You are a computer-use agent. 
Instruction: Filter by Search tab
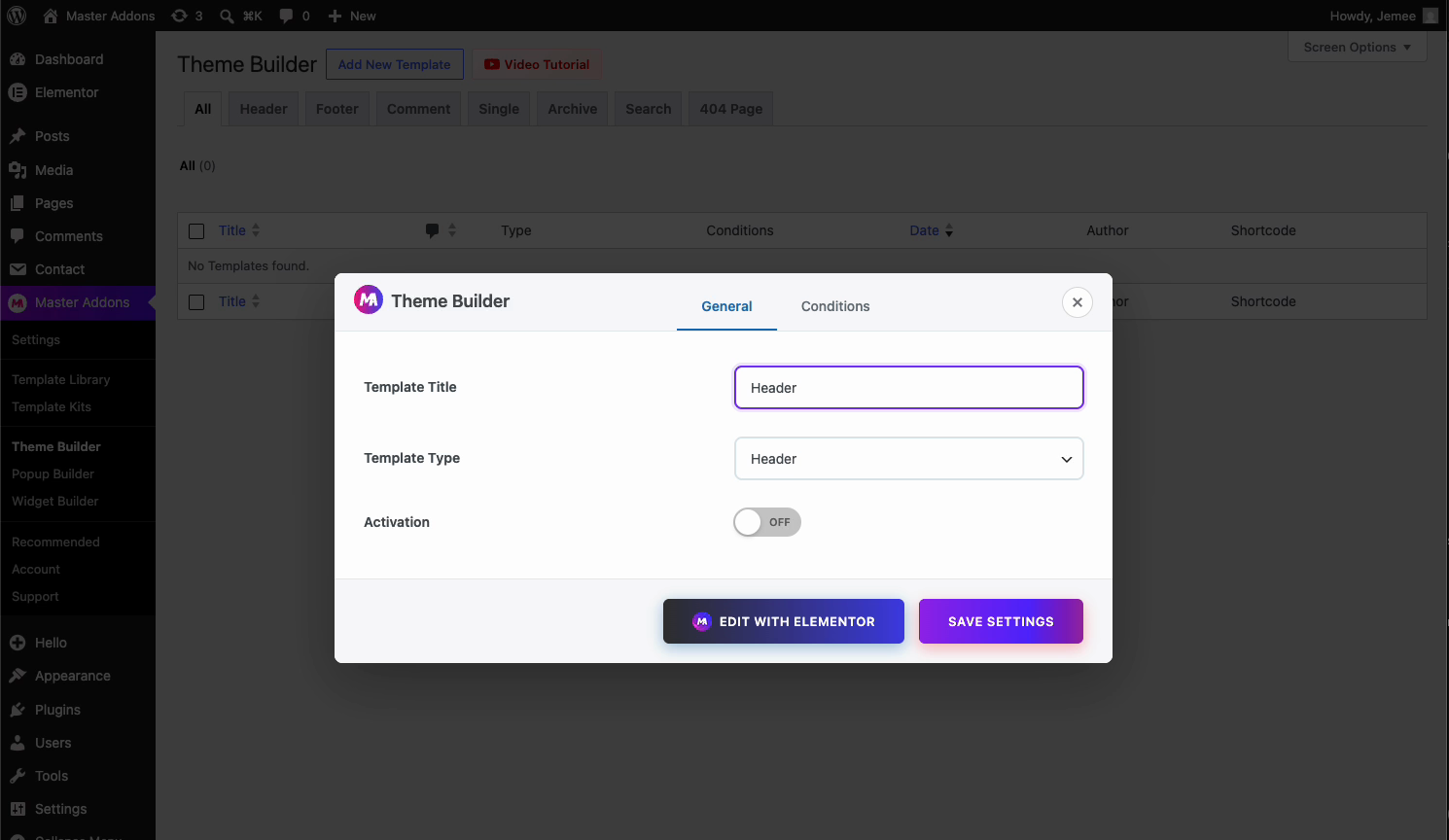click(x=649, y=109)
